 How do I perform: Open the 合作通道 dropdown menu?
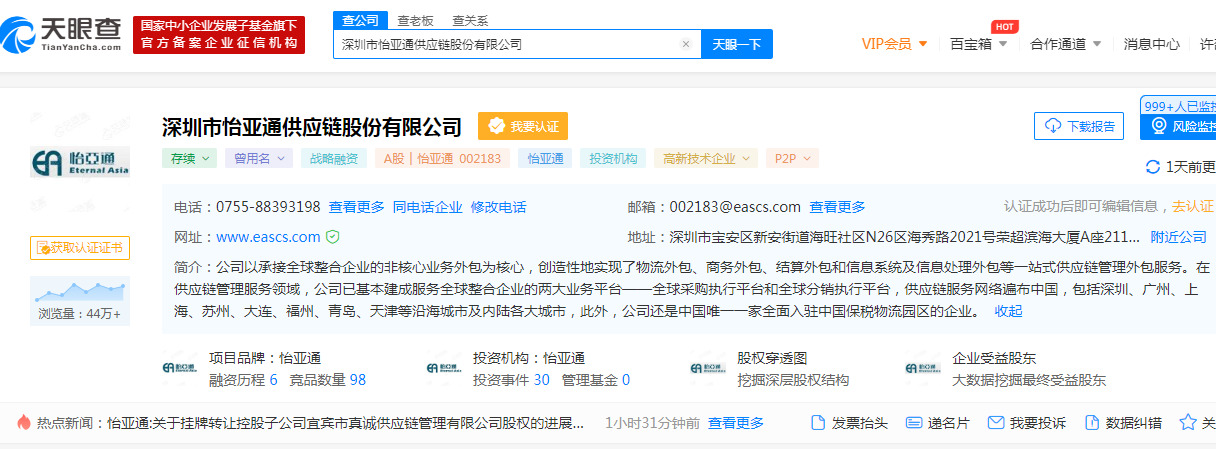point(1066,44)
